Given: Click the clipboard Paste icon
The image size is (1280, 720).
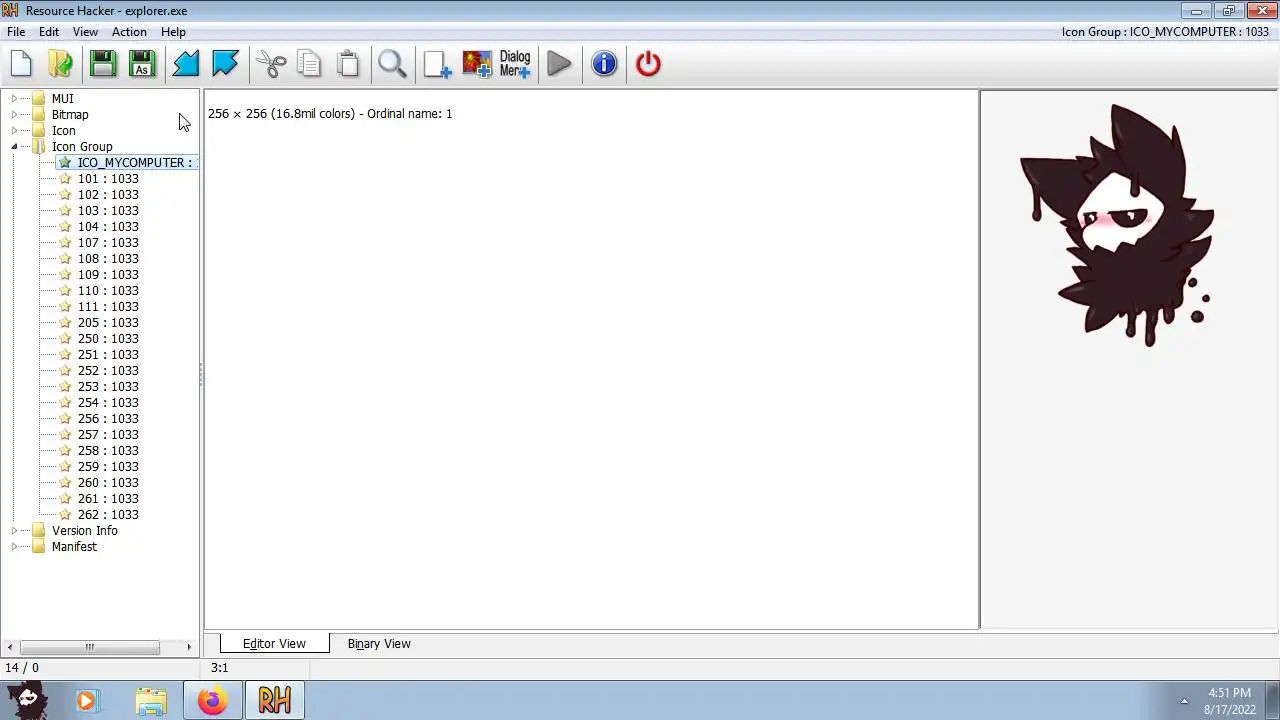Looking at the screenshot, I should pyautogui.click(x=348, y=64).
